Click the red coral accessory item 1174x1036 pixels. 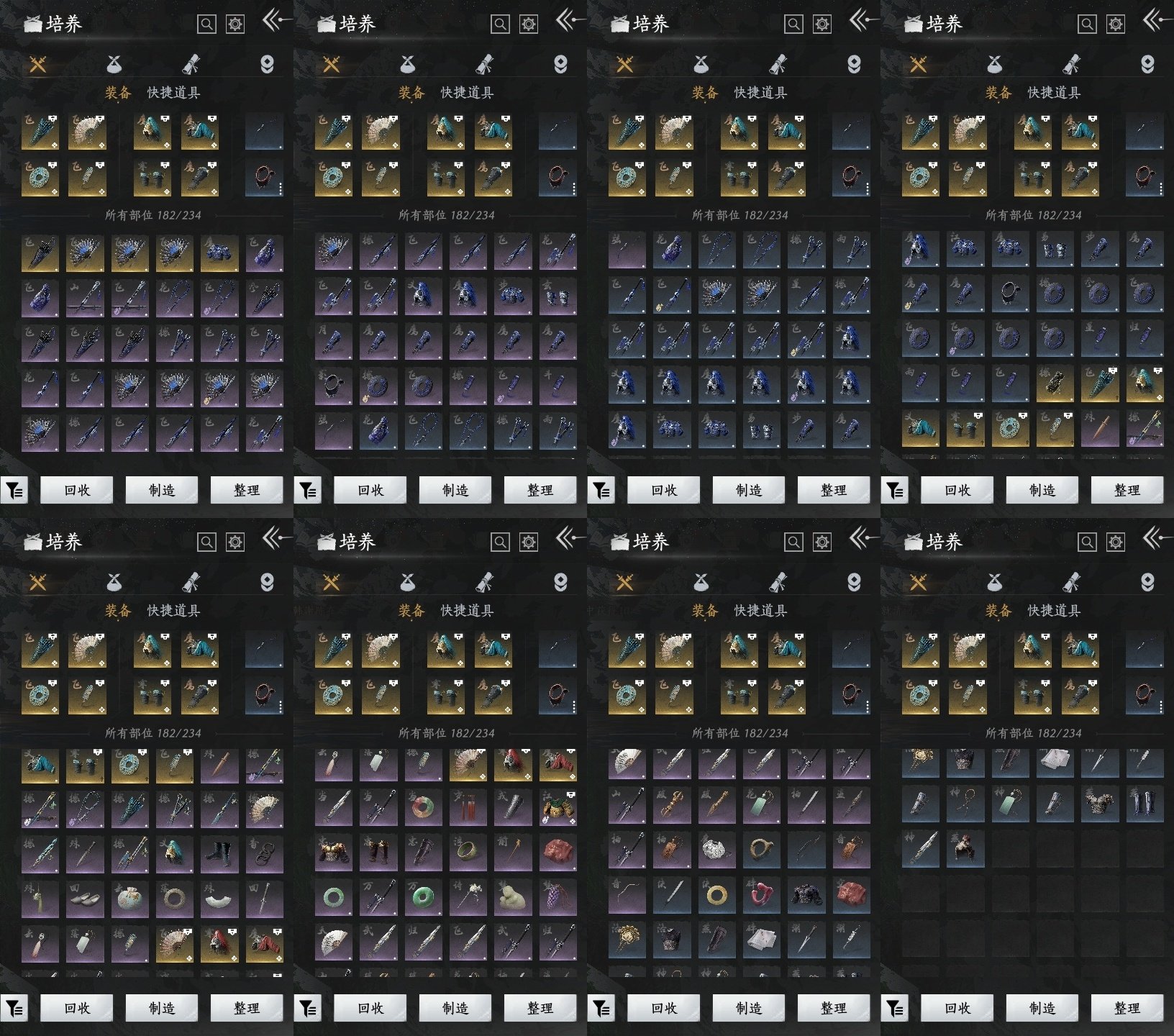pyautogui.click(x=762, y=896)
